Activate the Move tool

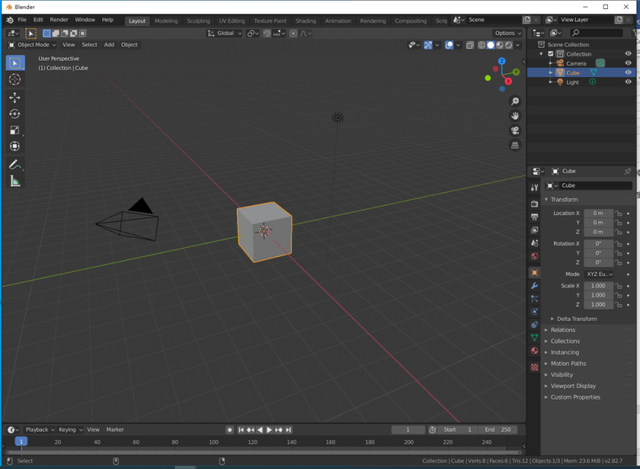[15, 97]
